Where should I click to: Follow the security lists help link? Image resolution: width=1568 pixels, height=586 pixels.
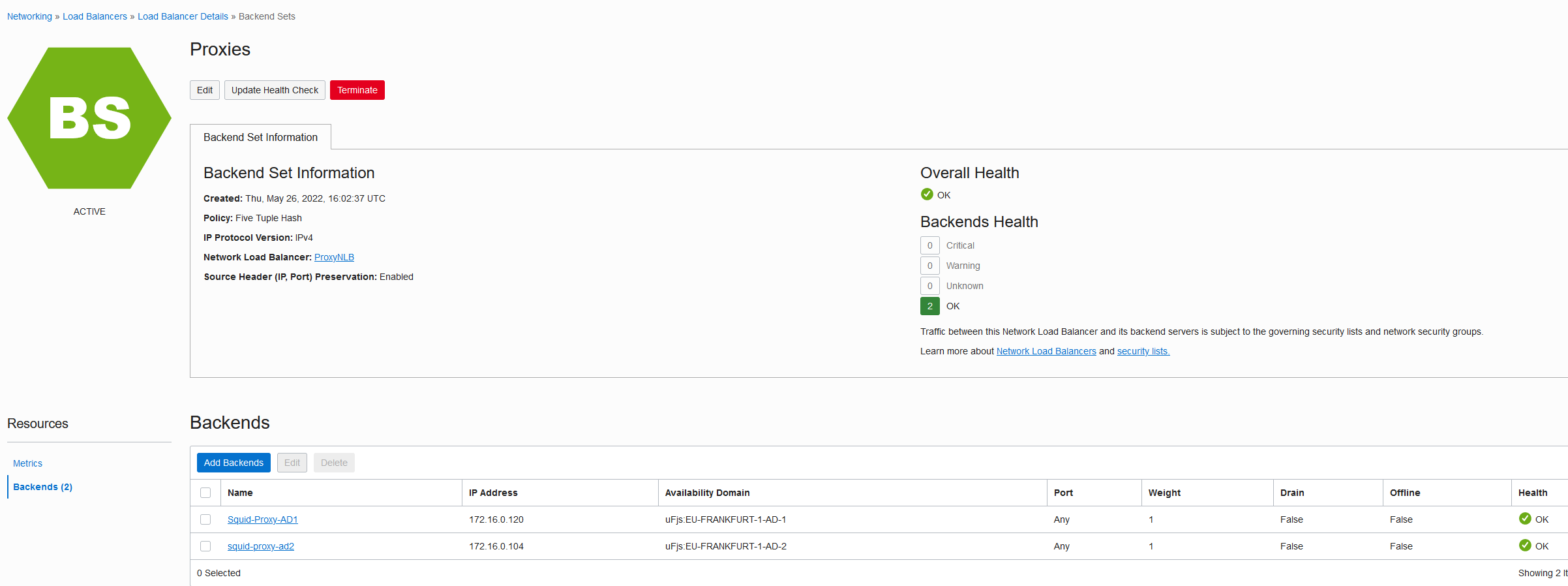(1143, 351)
